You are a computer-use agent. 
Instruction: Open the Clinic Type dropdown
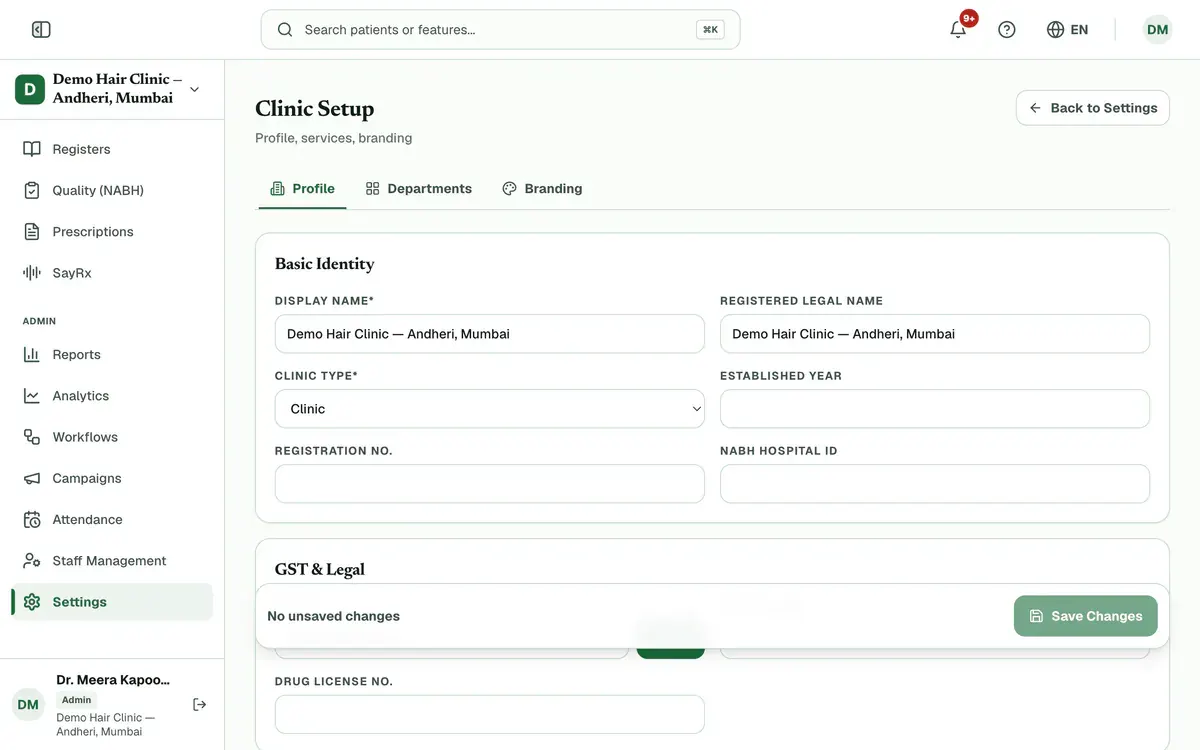point(490,409)
